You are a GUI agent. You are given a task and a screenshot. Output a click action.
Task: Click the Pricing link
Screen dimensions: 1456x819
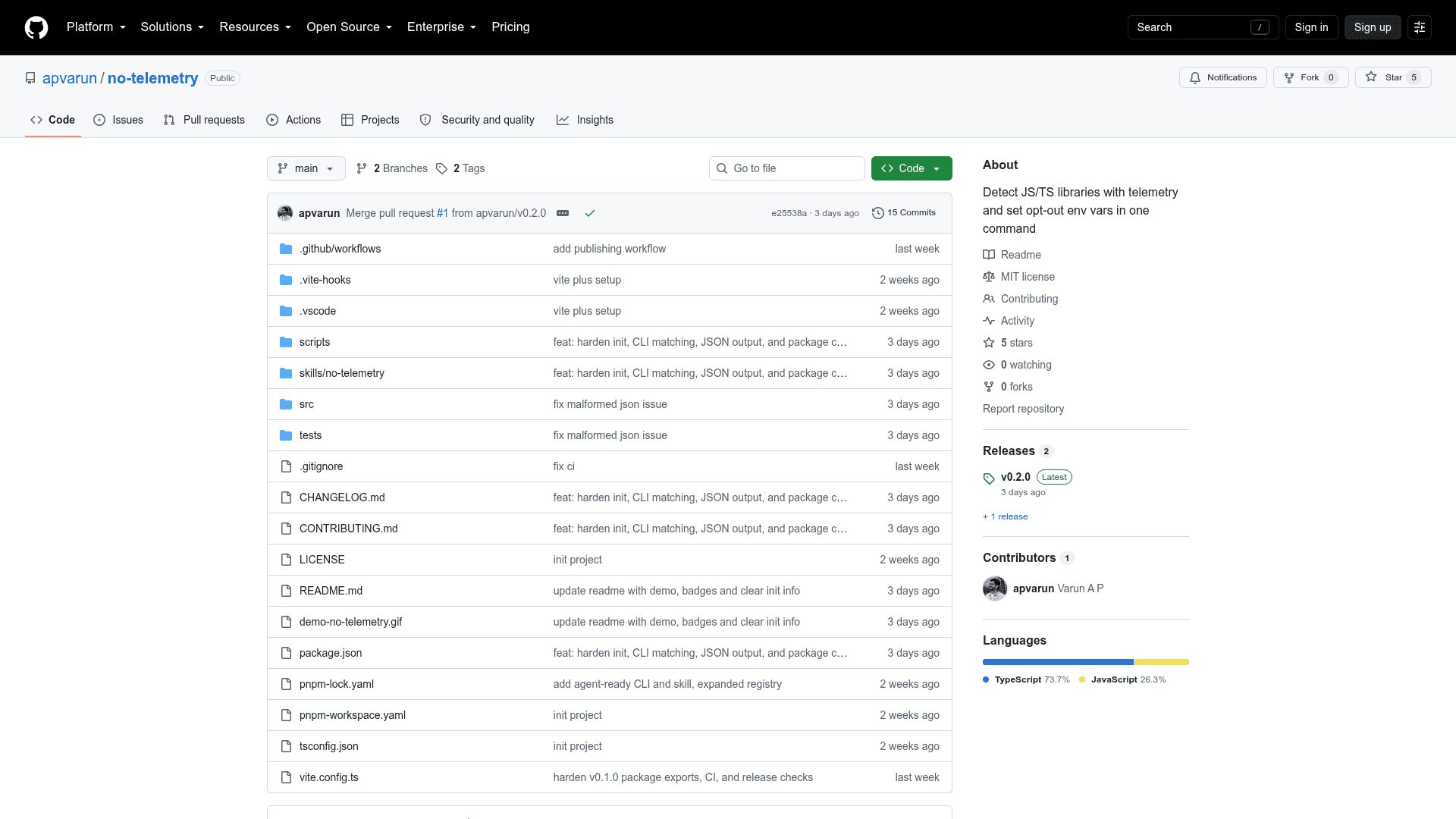[510, 27]
